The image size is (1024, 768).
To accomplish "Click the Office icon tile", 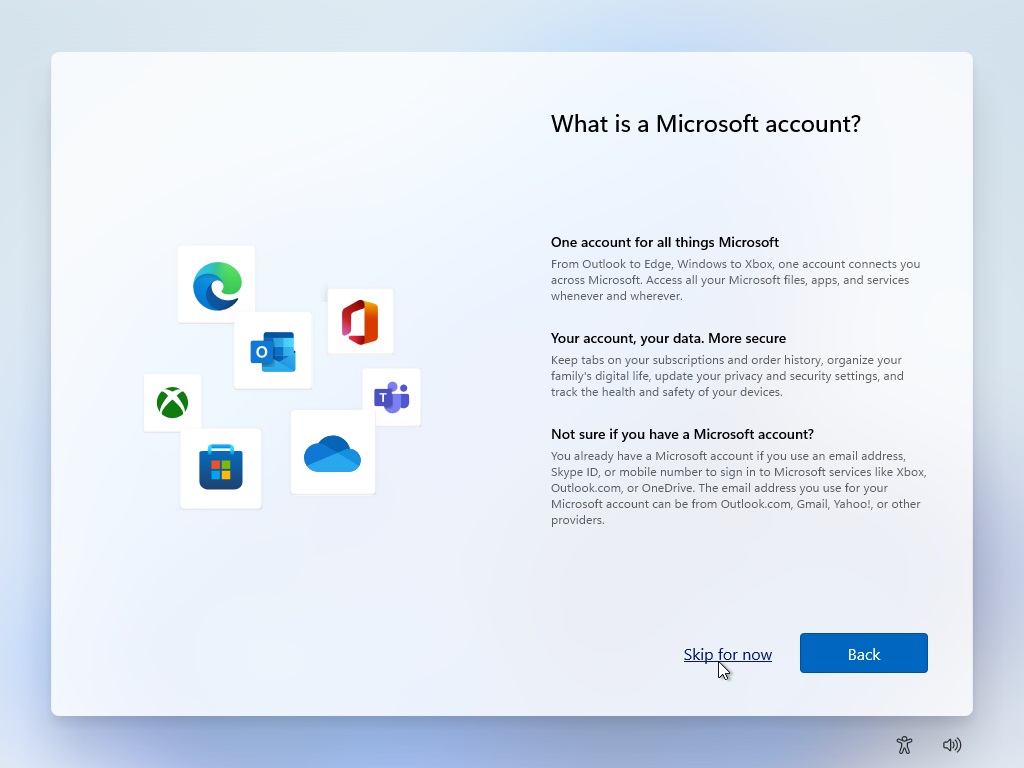I will point(360,321).
